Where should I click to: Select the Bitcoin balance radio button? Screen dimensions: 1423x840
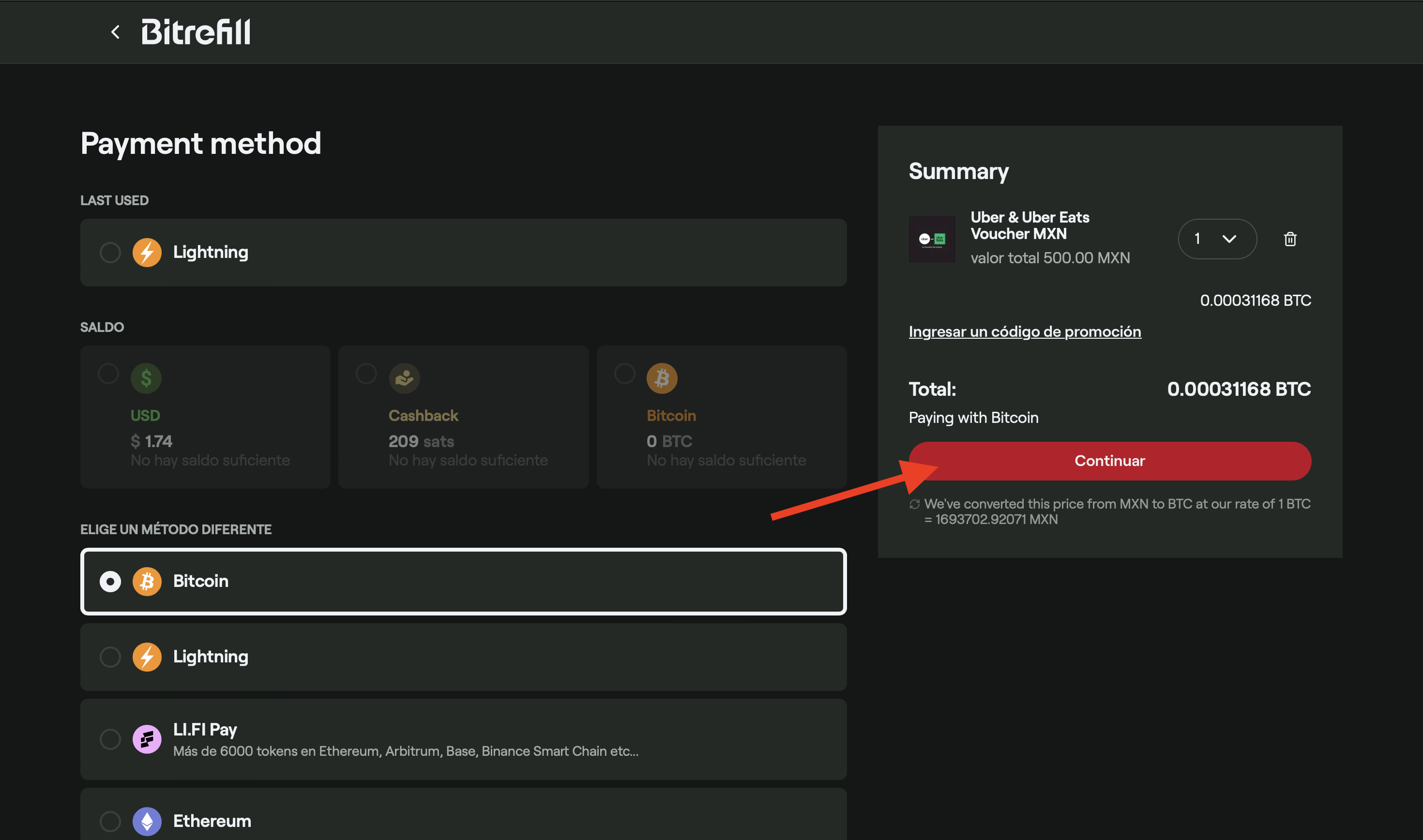pos(625,374)
